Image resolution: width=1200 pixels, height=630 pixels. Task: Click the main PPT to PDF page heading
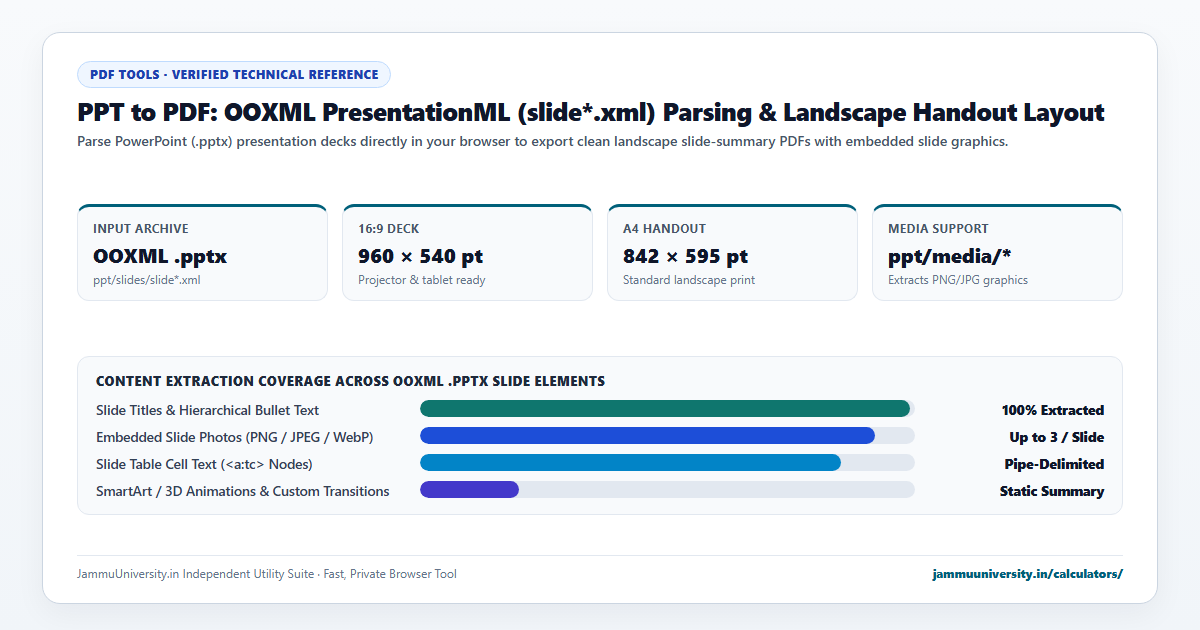(x=591, y=113)
